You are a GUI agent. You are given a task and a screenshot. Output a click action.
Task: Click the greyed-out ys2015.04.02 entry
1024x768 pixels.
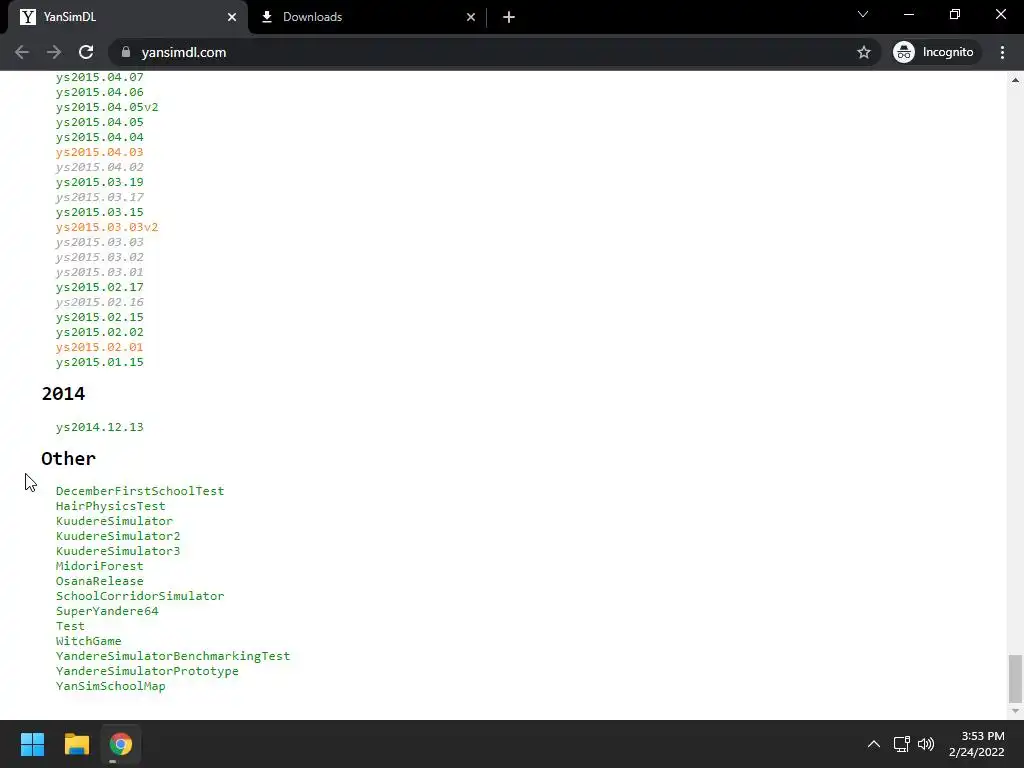pos(99,167)
